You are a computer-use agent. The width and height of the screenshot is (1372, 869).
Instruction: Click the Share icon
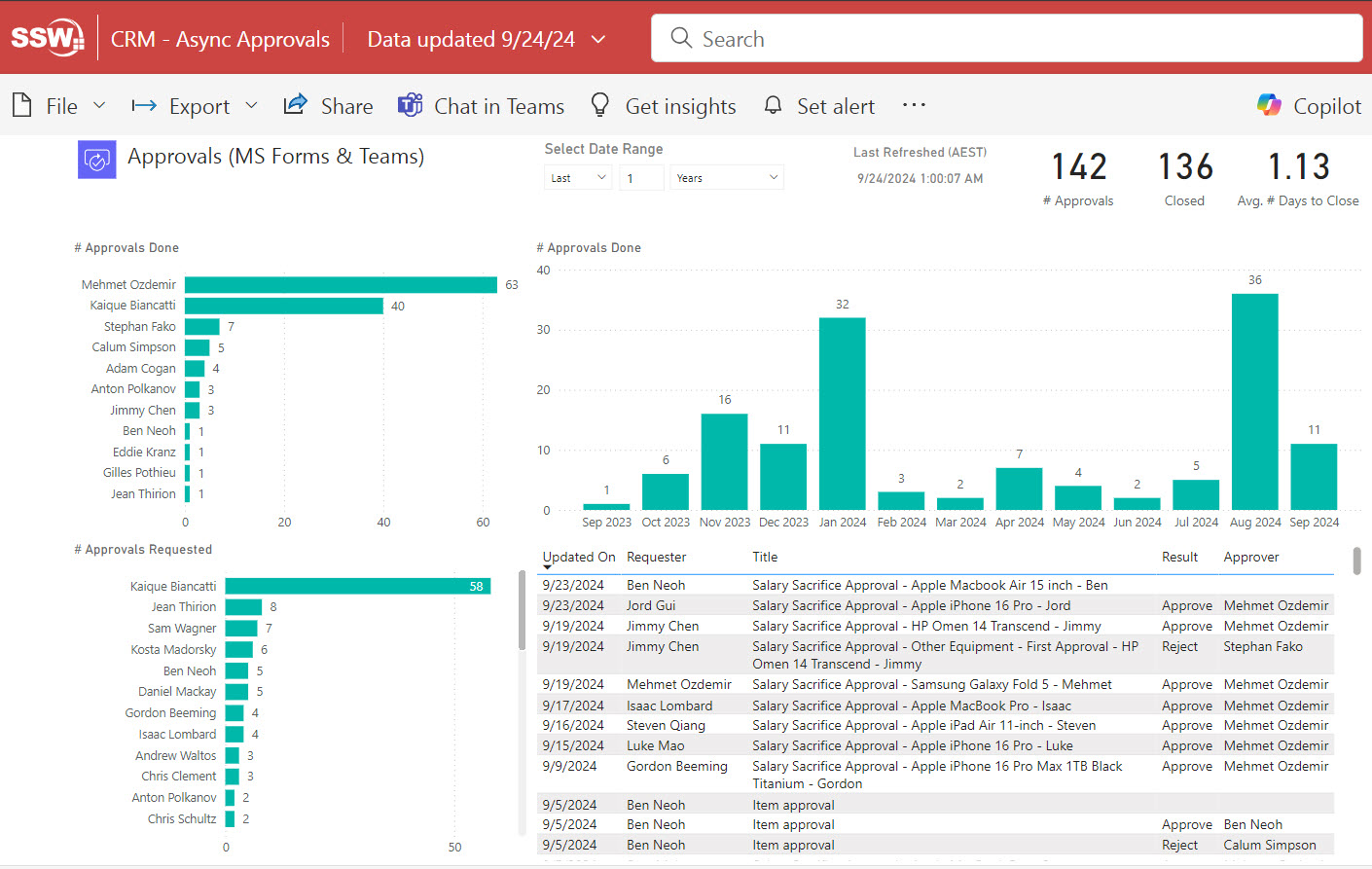[x=296, y=105]
